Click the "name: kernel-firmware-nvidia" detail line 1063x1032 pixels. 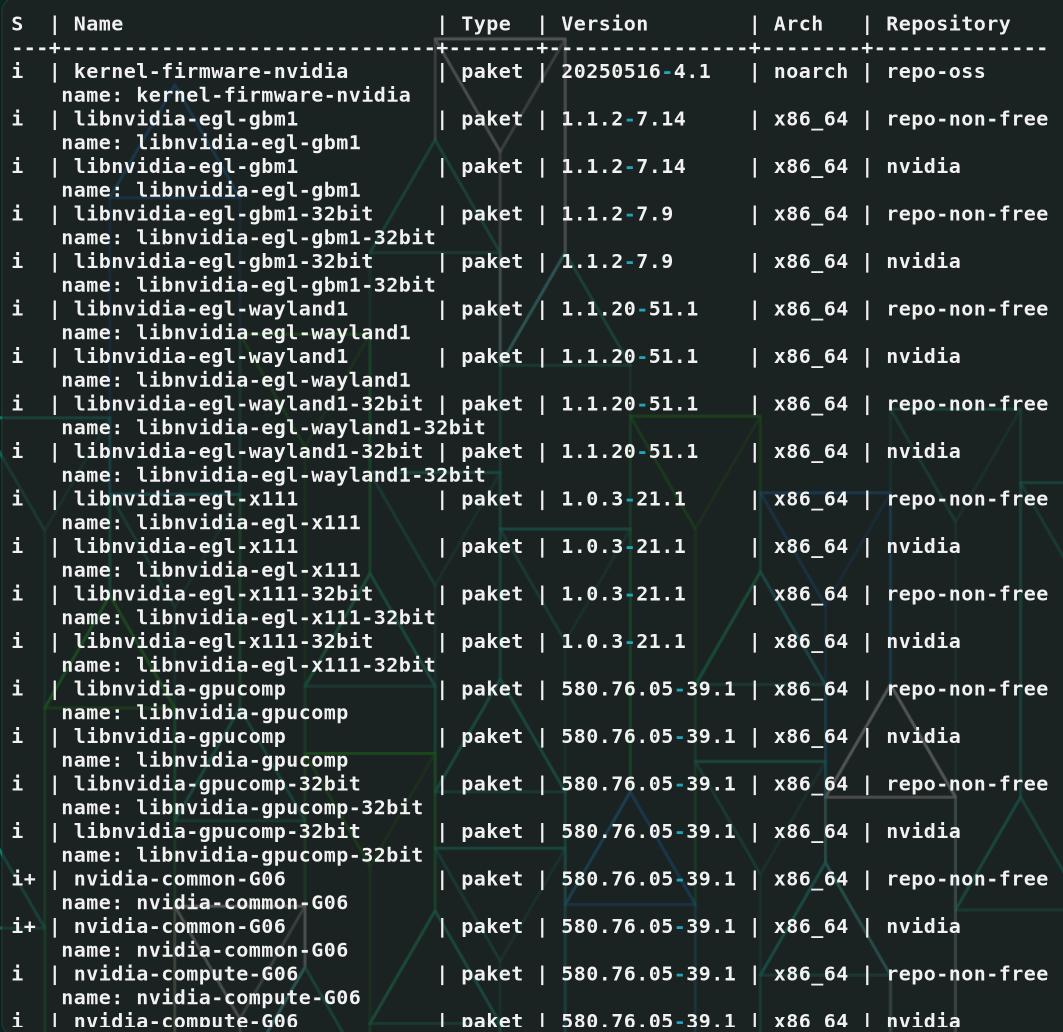[236, 95]
